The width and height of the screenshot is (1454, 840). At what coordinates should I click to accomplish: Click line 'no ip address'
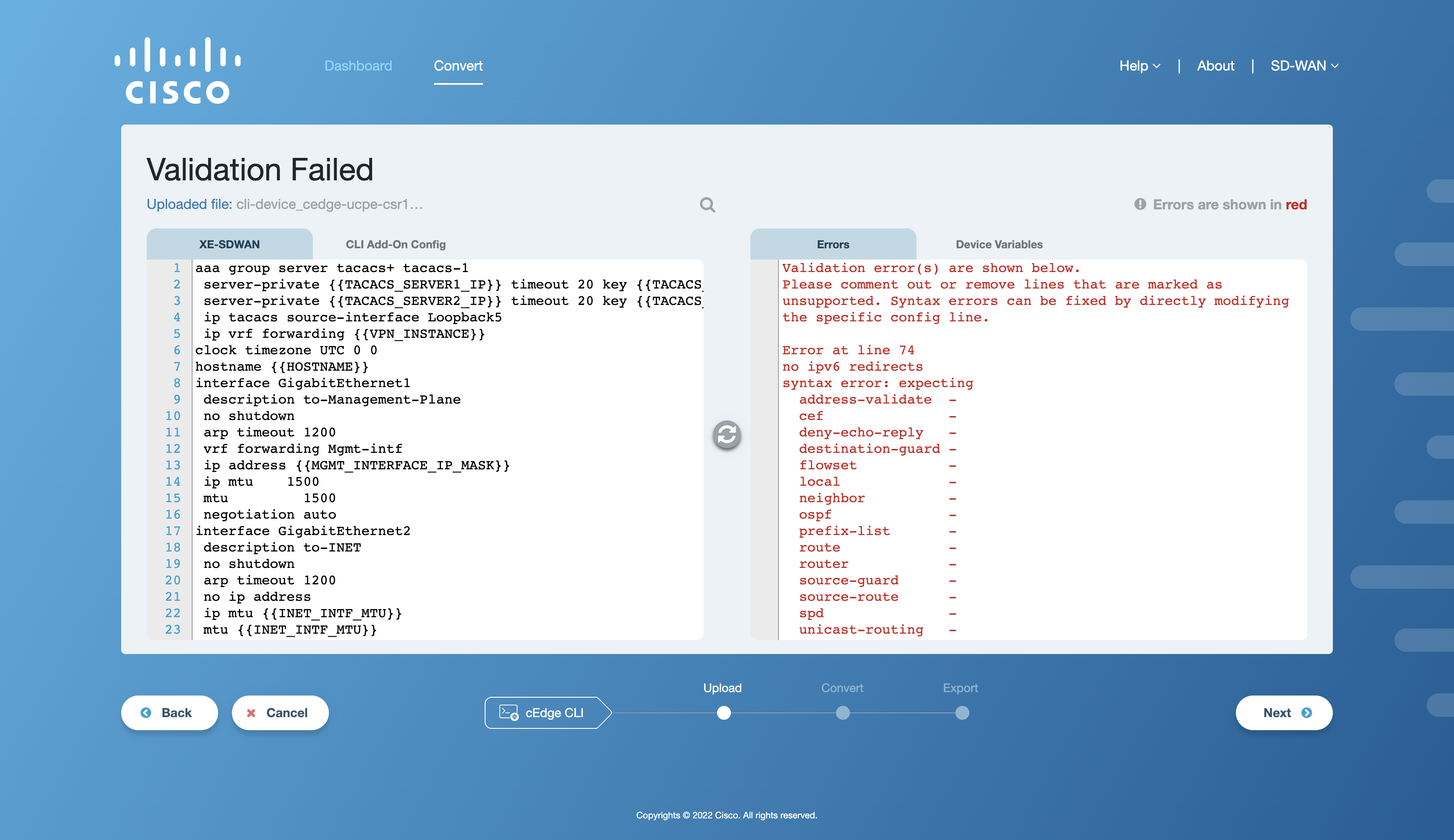coord(257,596)
